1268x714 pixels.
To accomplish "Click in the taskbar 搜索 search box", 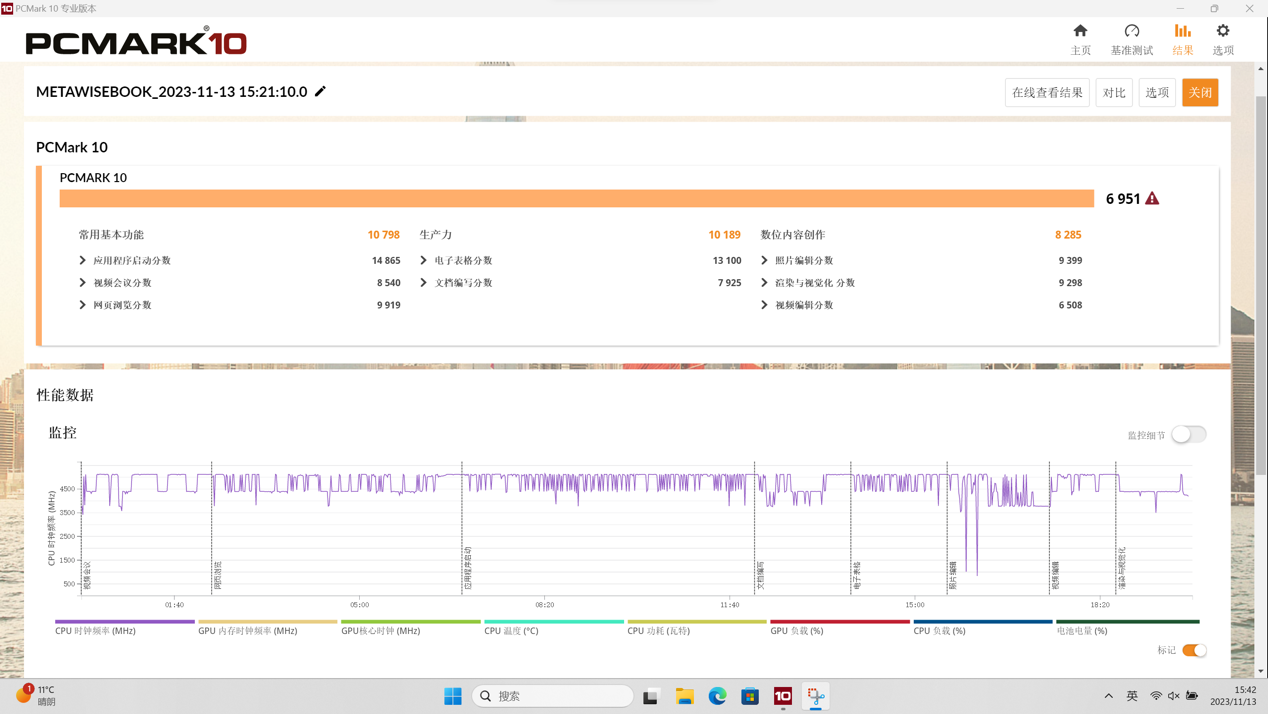I will [552, 696].
